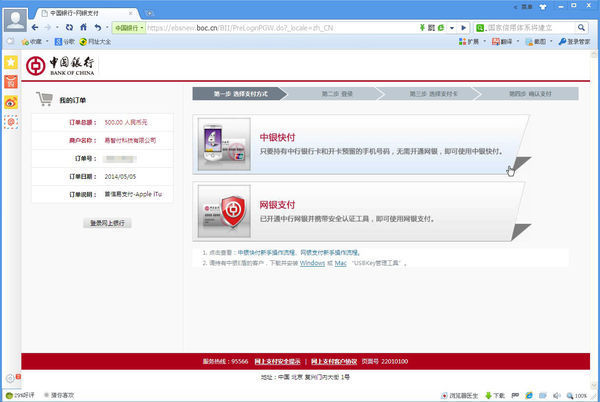Image resolution: width=600 pixels, height=402 pixels.
Task: Click the blue go arrow in address bar
Action: coord(463,28)
